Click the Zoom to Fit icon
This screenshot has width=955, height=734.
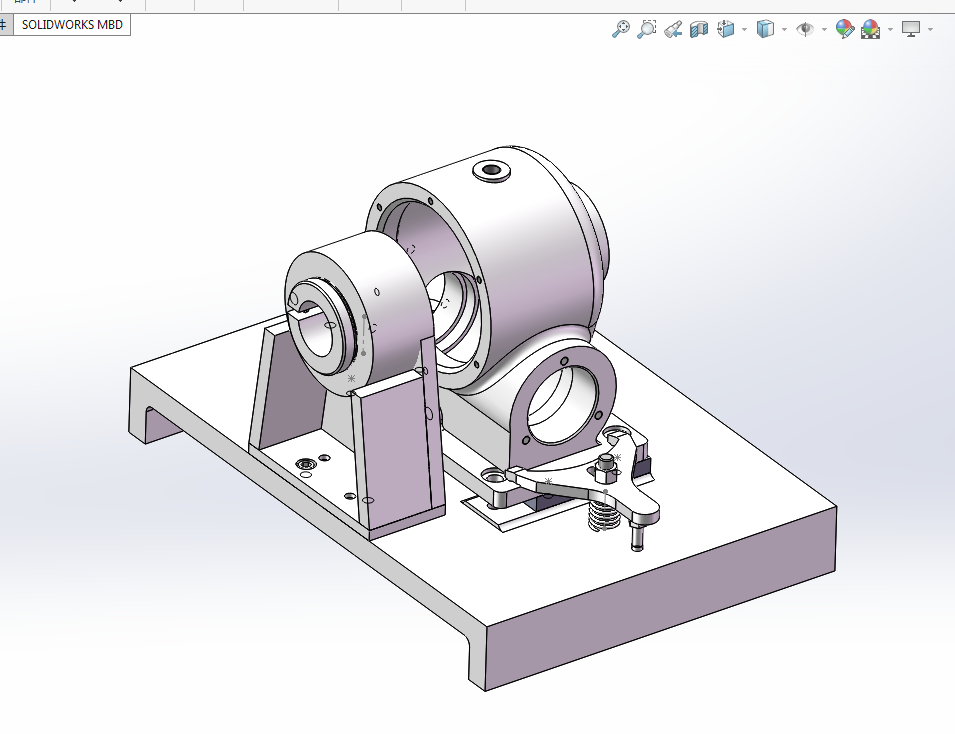tap(621, 29)
